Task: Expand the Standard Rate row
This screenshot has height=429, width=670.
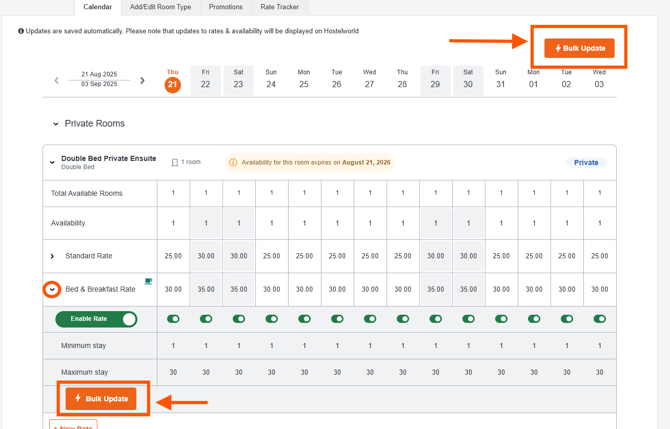Action: 53,256
